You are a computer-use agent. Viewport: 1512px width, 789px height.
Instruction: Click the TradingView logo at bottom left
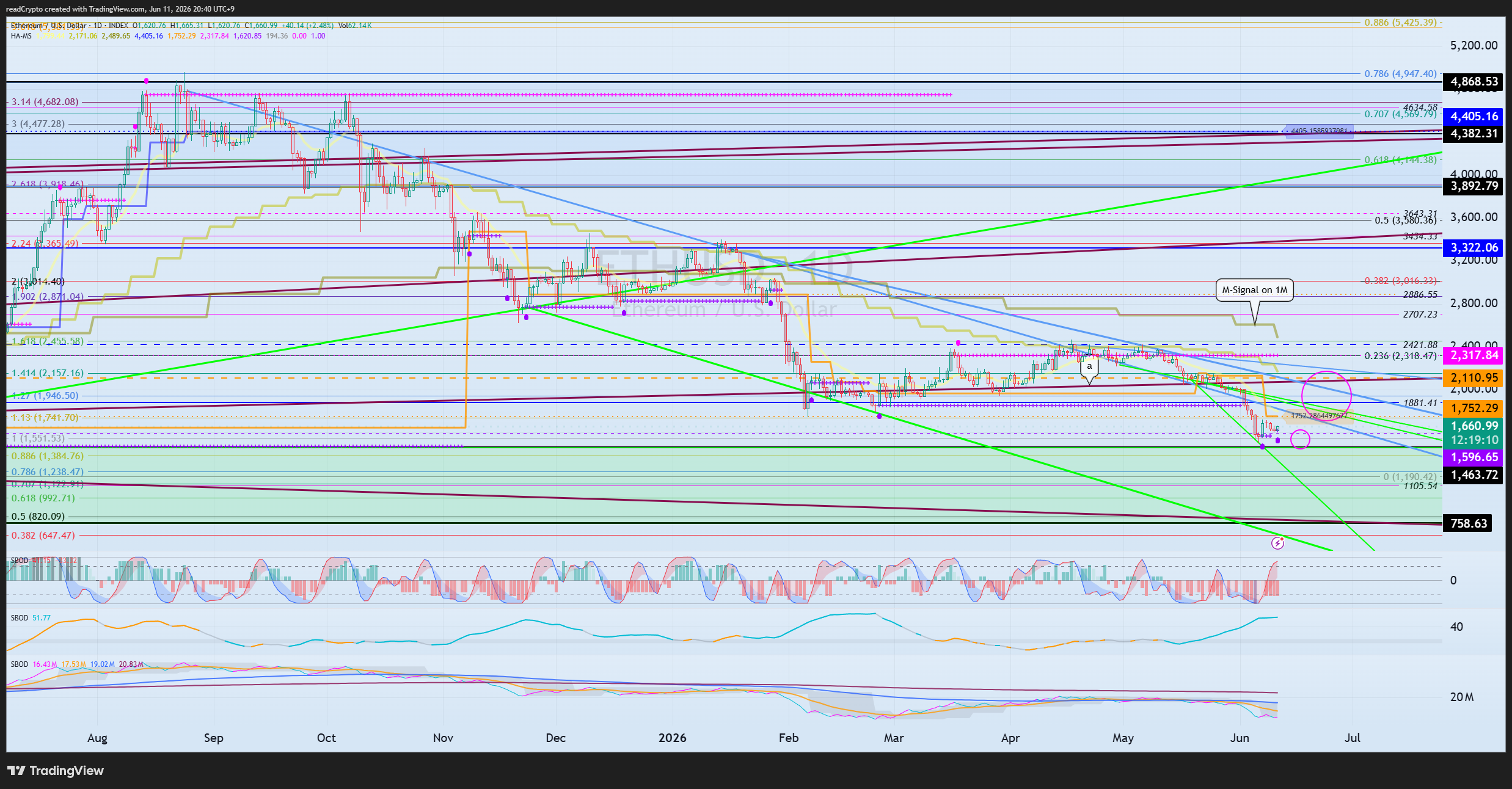(56, 771)
